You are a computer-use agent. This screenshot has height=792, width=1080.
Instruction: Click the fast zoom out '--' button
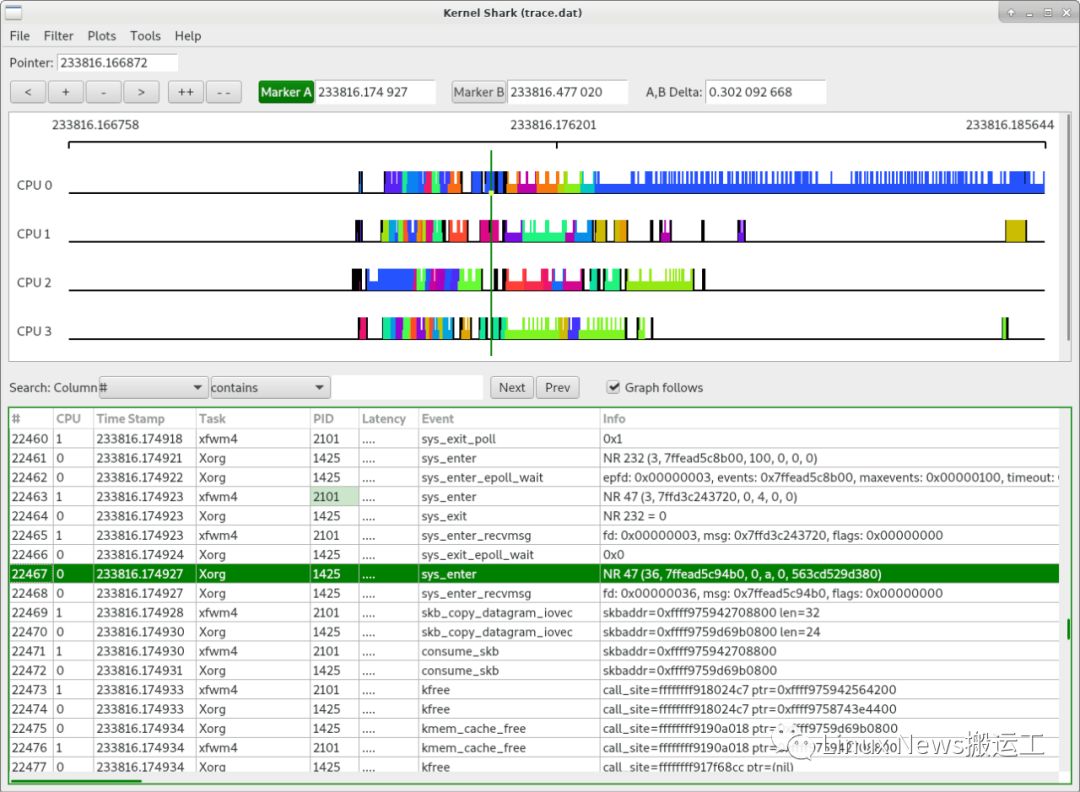tap(223, 92)
